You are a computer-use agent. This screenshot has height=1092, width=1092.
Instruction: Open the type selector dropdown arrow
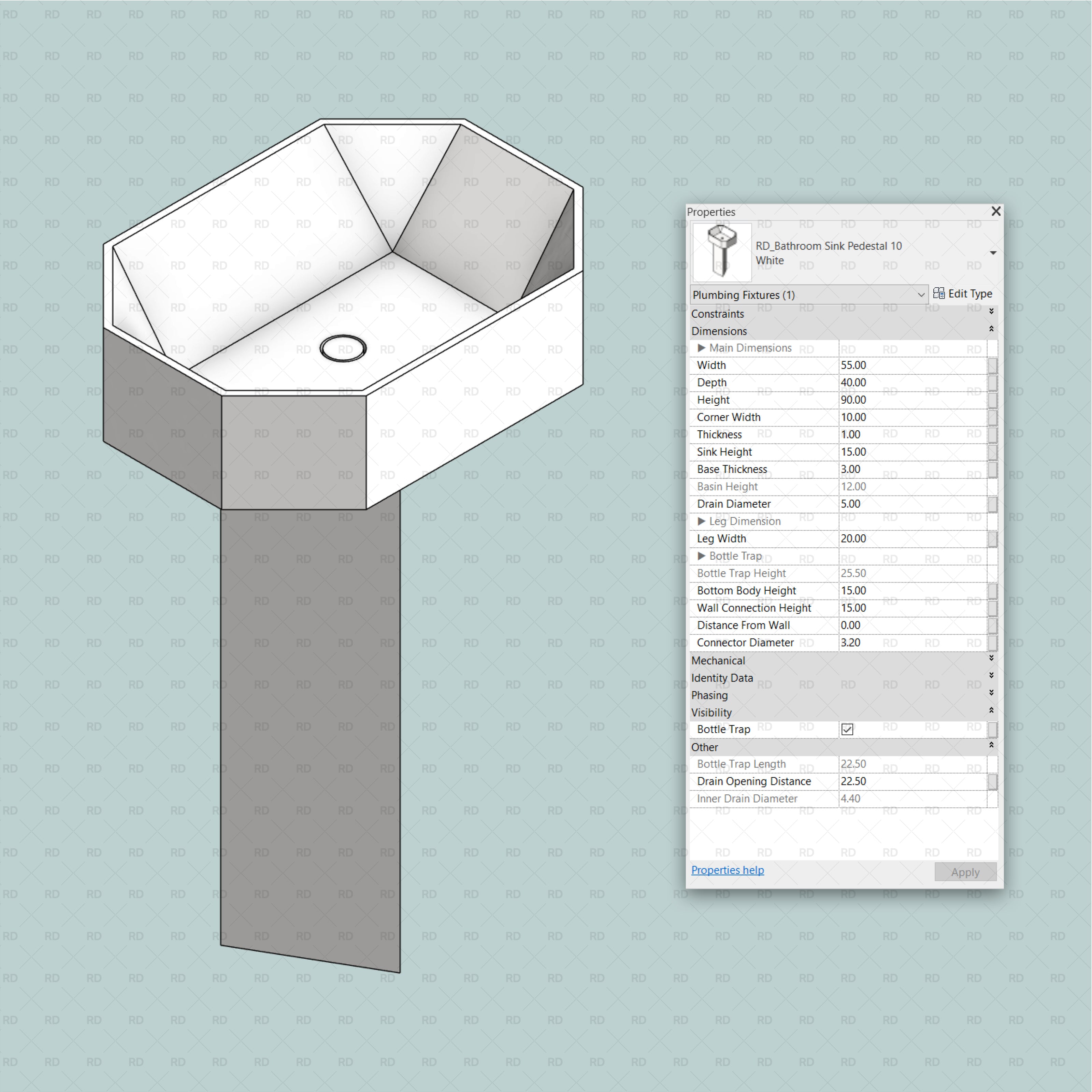tap(994, 253)
